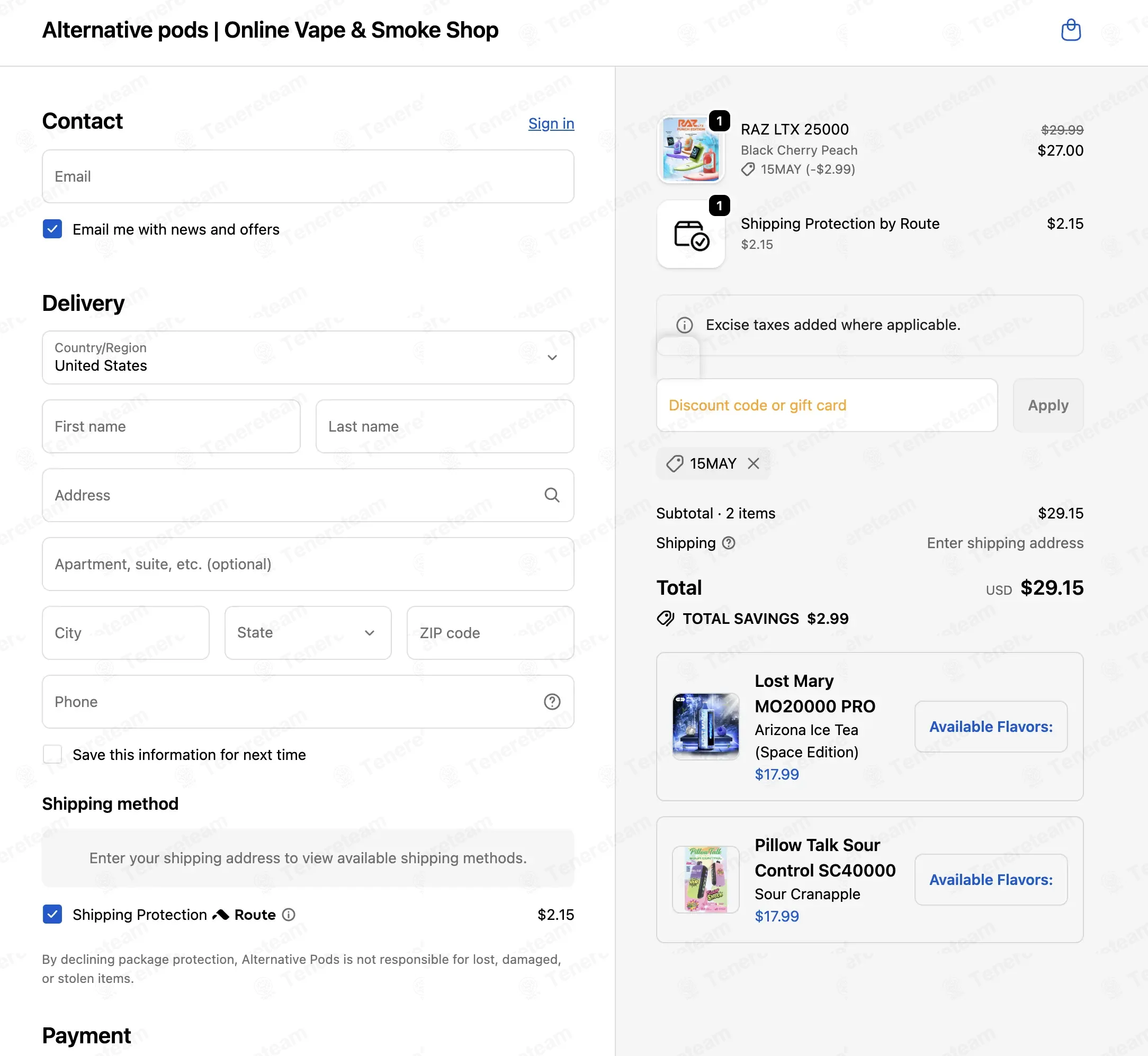The height and width of the screenshot is (1056, 1148).
Task: Click the excise taxes info icon
Action: coord(684,325)
